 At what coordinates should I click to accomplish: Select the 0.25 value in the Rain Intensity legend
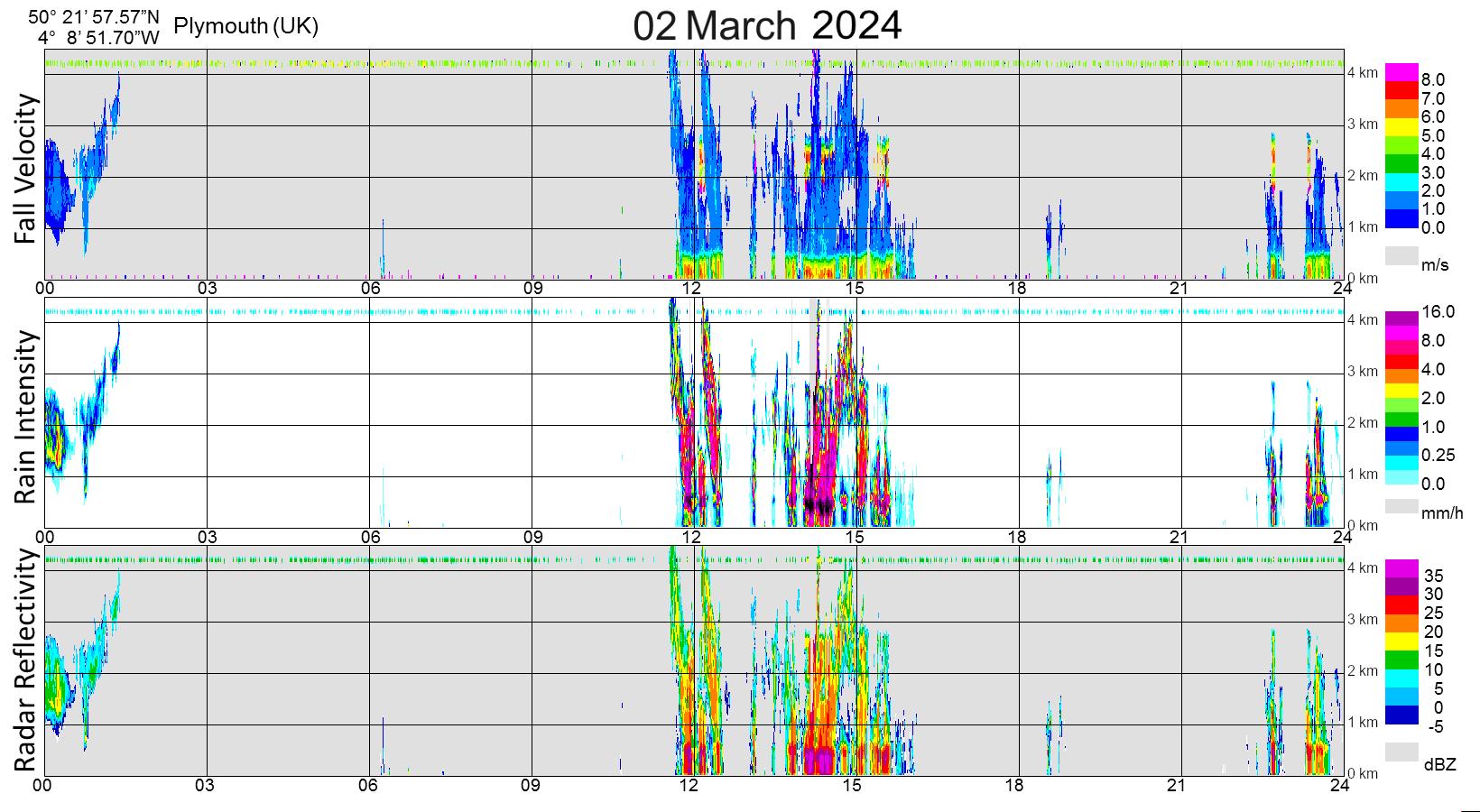(1438, 456)
